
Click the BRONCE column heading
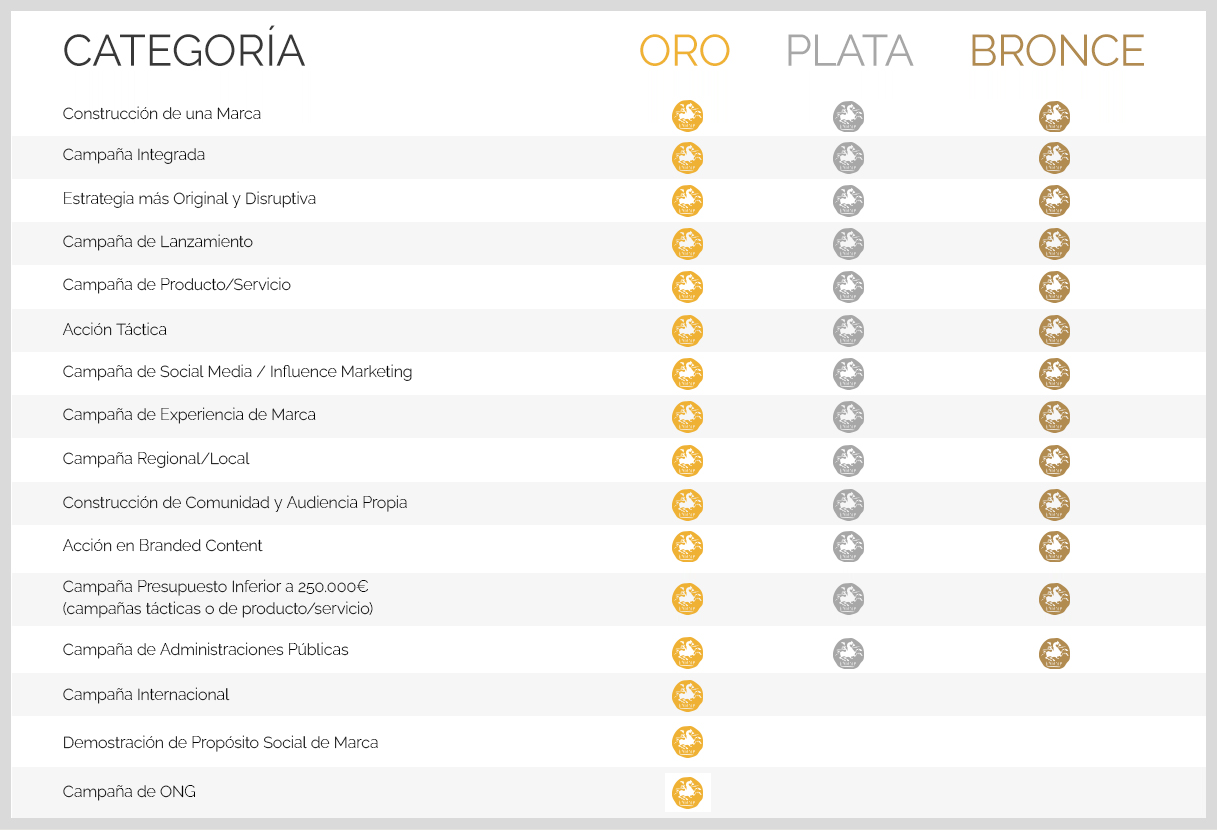[x=1057, y=51]
